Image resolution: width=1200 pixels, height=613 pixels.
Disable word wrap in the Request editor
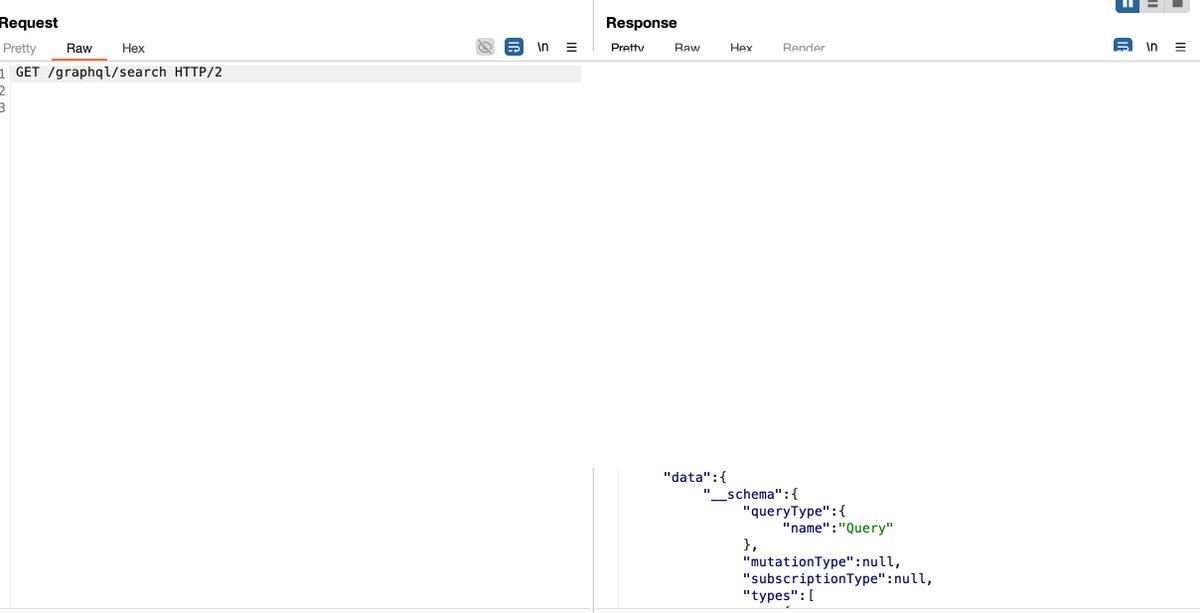(x=514, y=46)
